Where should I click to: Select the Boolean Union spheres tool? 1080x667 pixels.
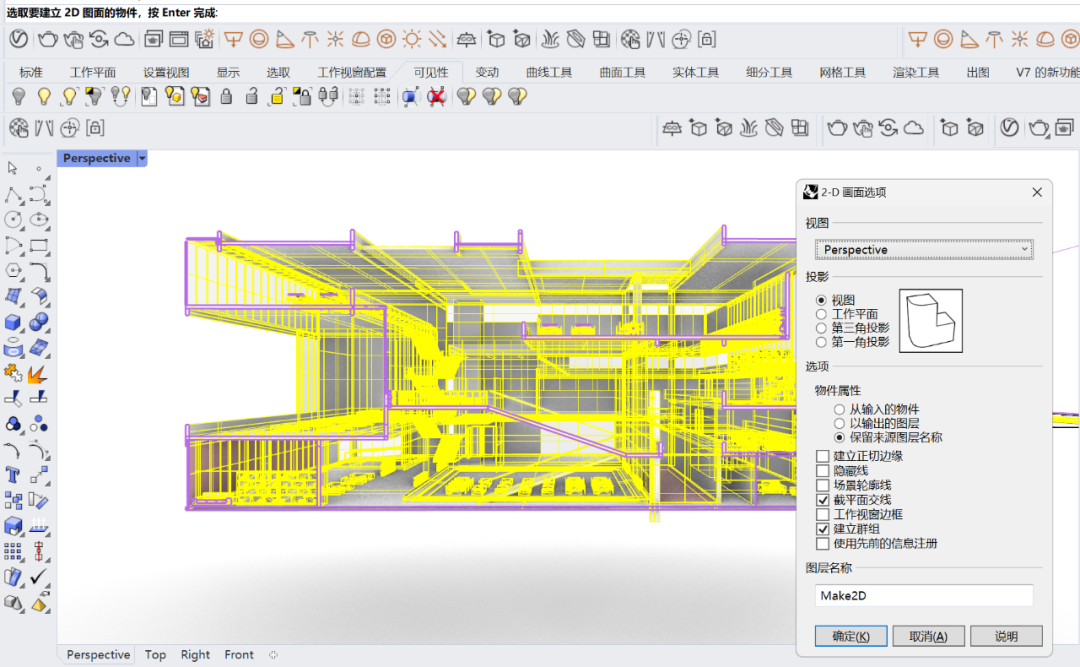[x=39, y=322]
